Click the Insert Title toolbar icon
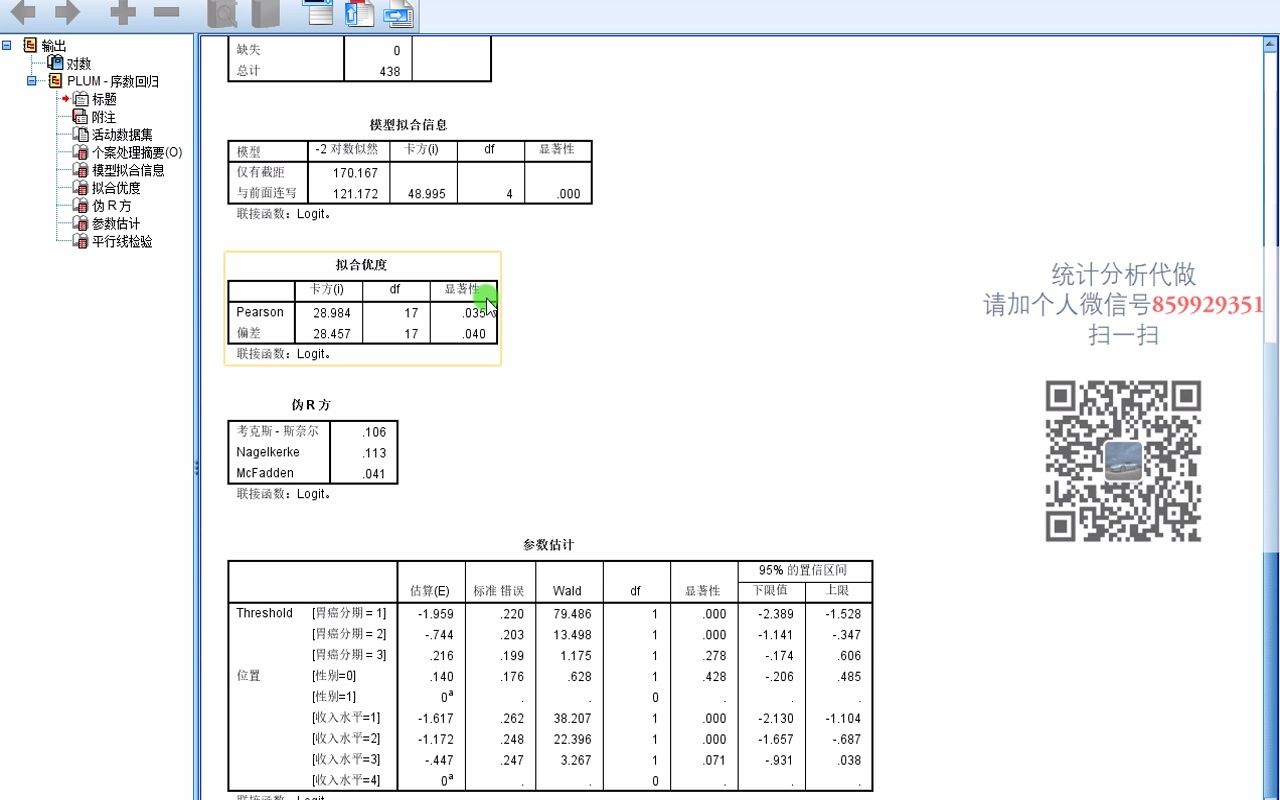This screenshot has width=1280, height=800. tap(359, 13)
